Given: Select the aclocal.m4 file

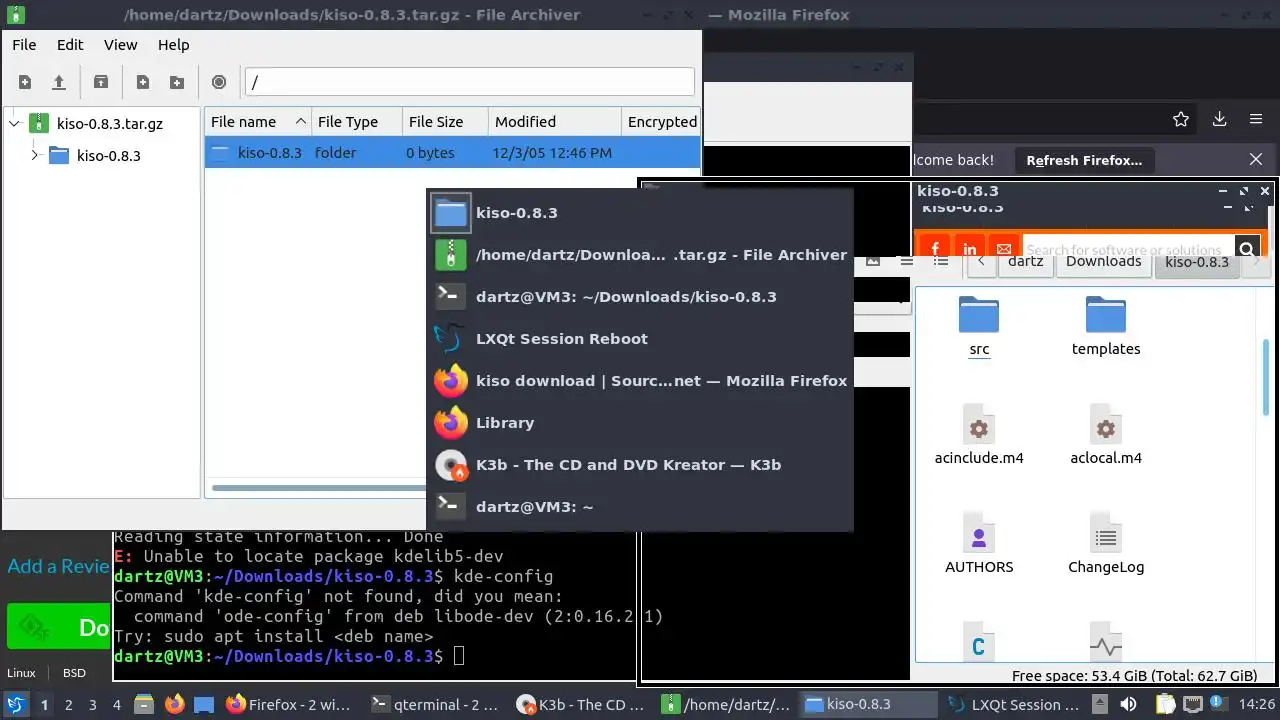Looking at the screenshot, I should pyautogui.click(x=1106, y=435).
